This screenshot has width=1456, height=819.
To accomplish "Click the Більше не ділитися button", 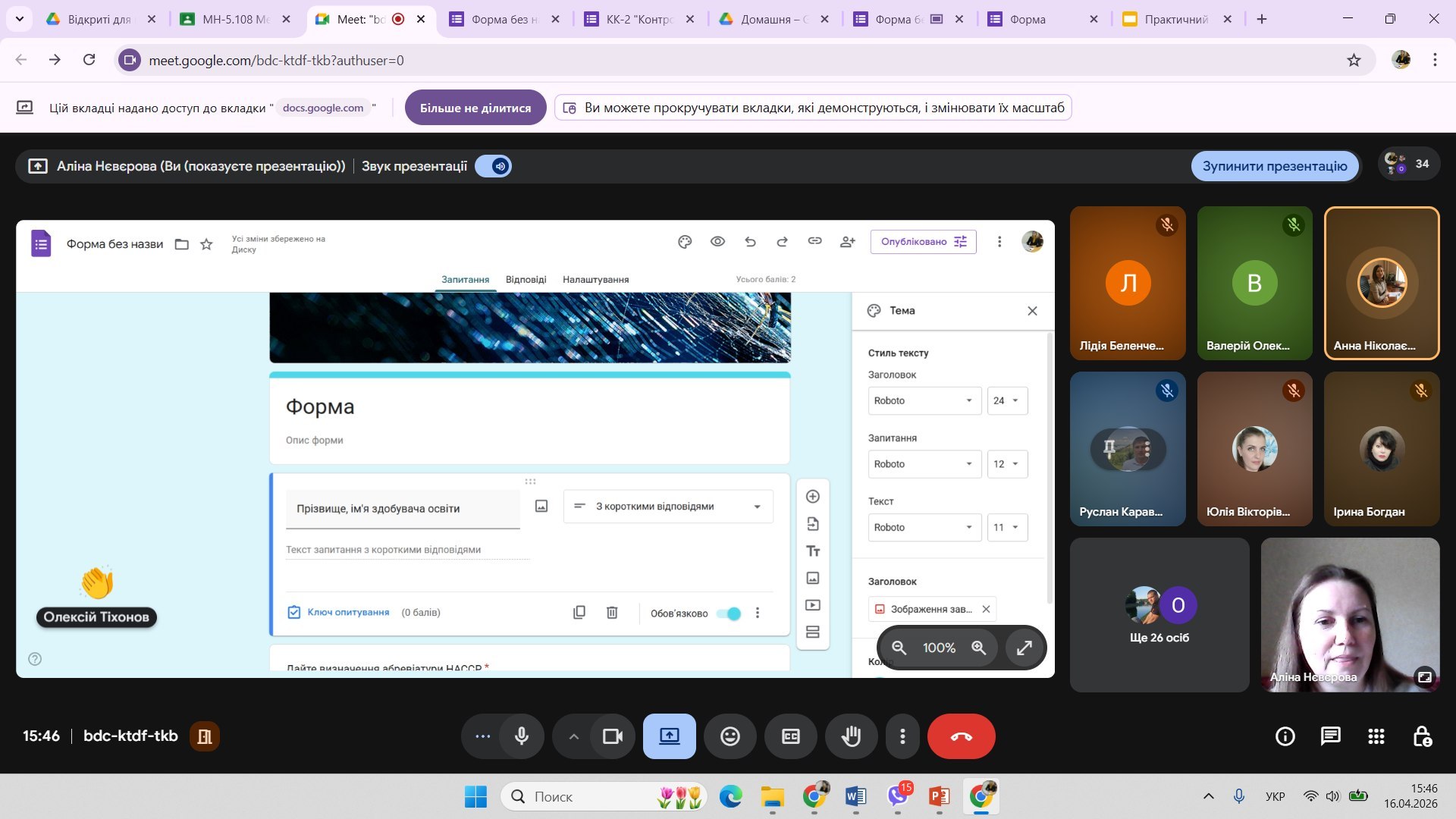I will pyautogui.click(x=475, y=108).
